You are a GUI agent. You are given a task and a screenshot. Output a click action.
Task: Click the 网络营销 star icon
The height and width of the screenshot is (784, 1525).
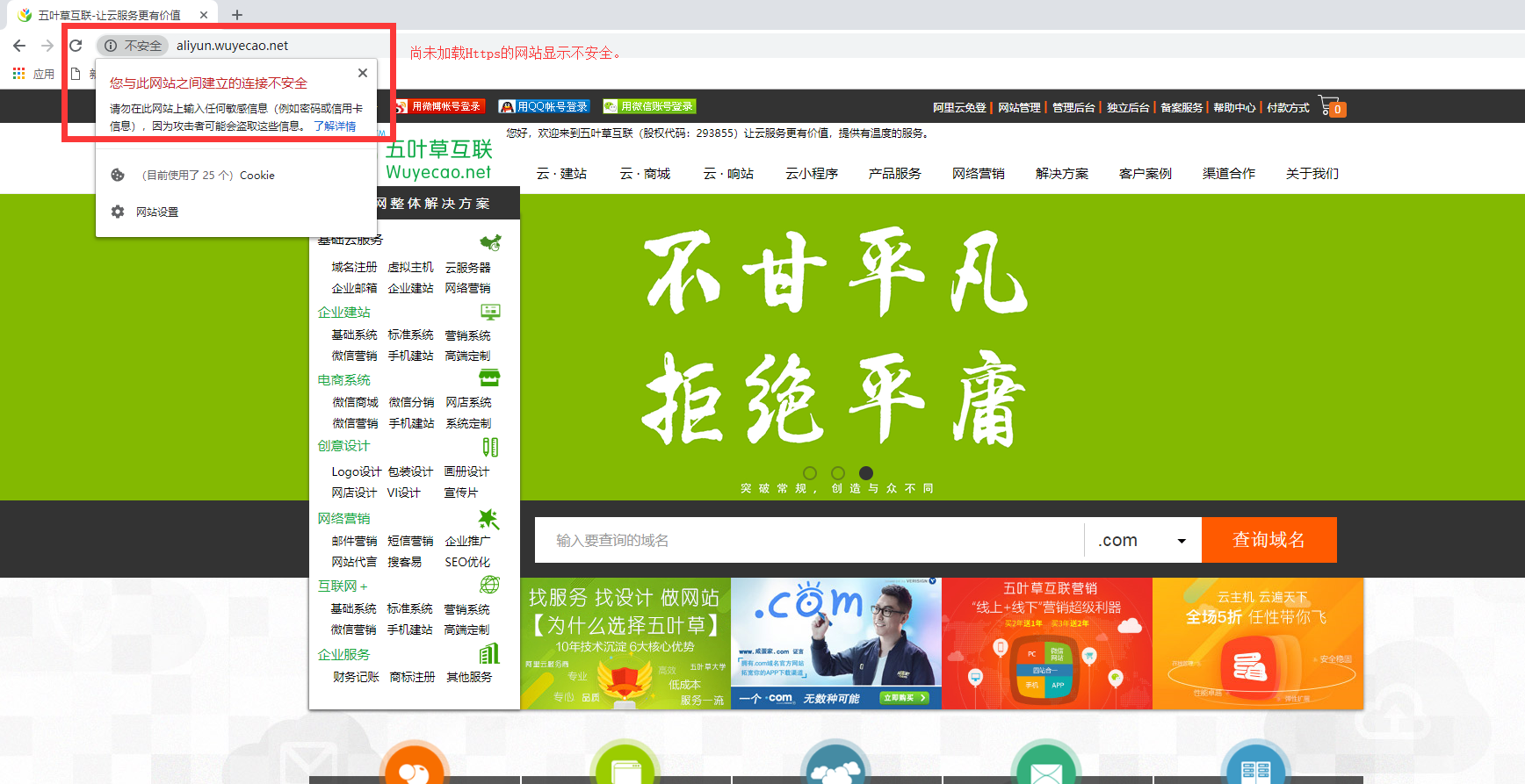489,519
